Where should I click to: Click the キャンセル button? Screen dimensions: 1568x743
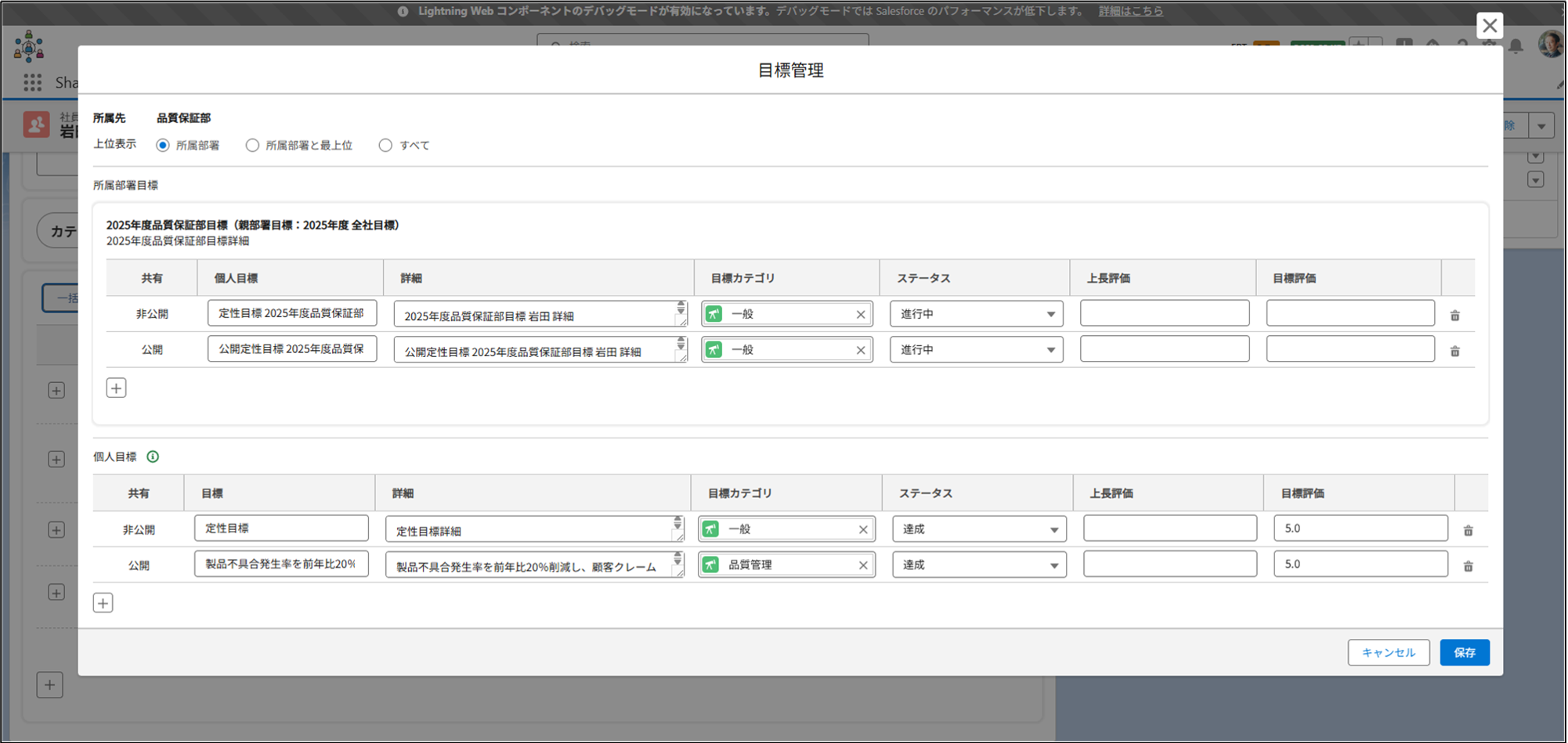click(x=1388, y=652)
